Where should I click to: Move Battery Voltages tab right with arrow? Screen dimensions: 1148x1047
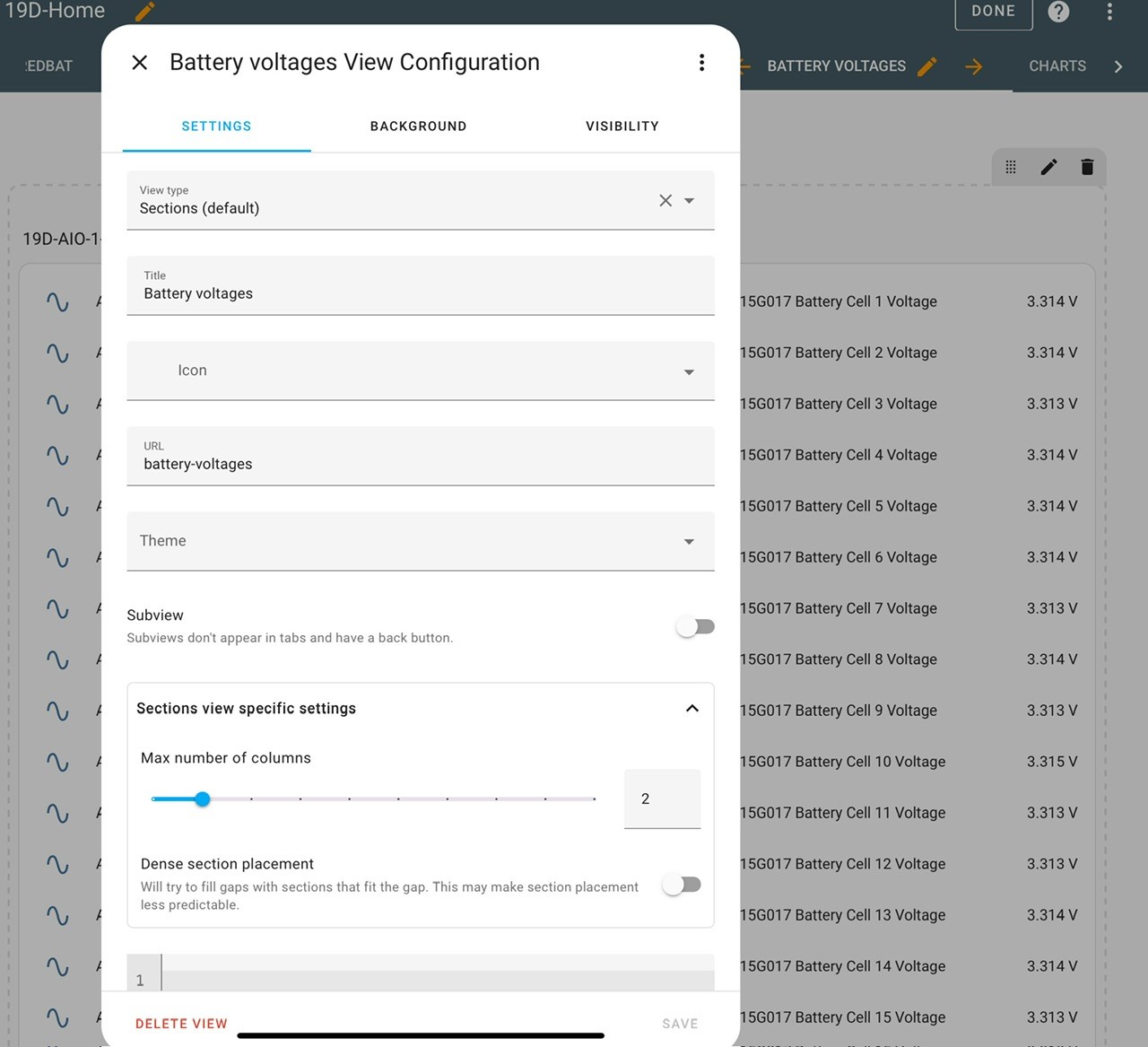973,66
